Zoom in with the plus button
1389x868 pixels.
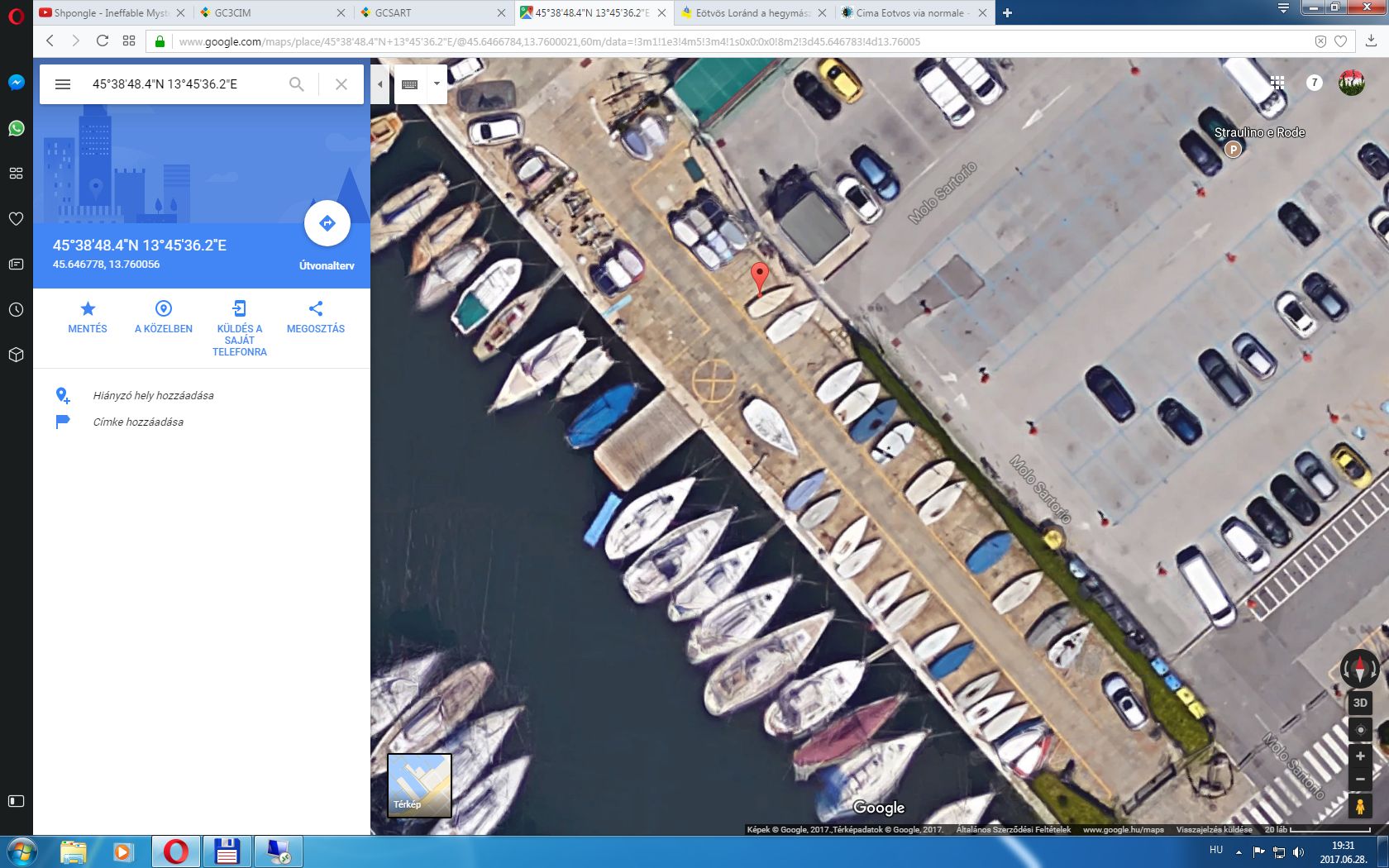point(1359,756)
